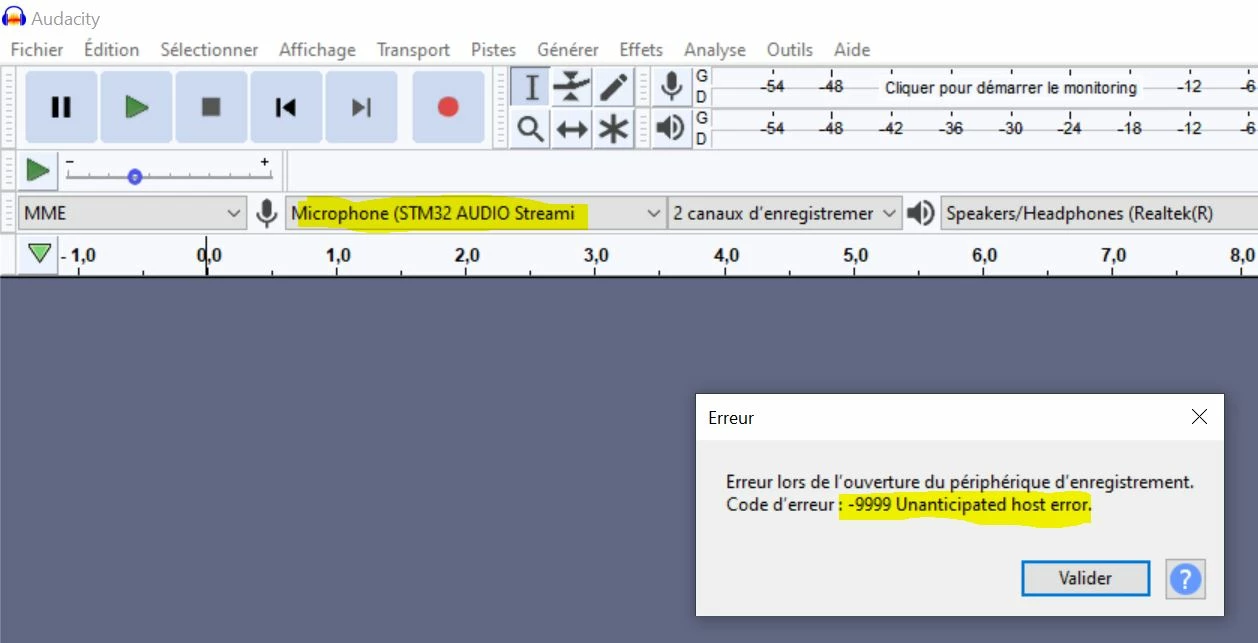Image resolution: width=1258 pixels, height=643 pixels.
Task: Click the recording meter microphone icon
Action: pyautogui.click(x=671, y=87)
